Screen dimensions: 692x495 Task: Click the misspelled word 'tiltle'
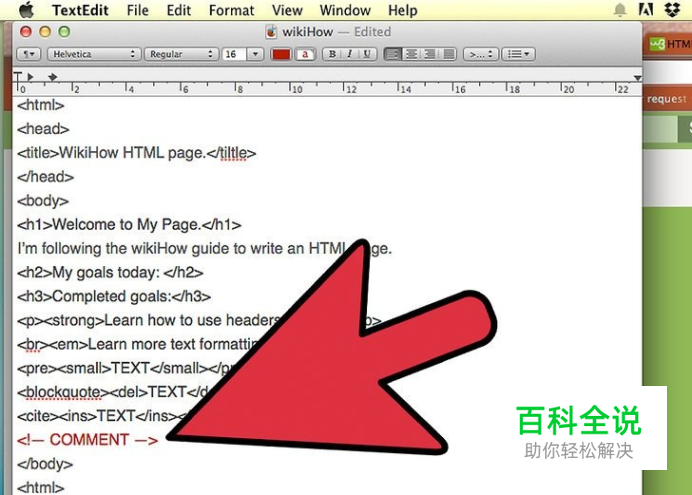[x=233, y=153]
